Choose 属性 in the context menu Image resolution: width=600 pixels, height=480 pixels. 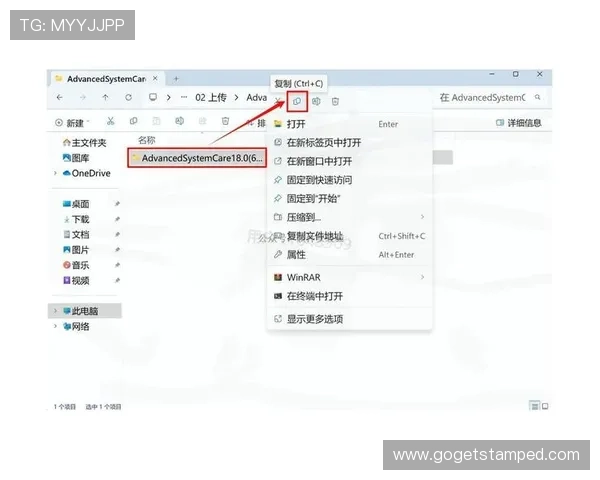pyautogui.click(x=350, y=255)
